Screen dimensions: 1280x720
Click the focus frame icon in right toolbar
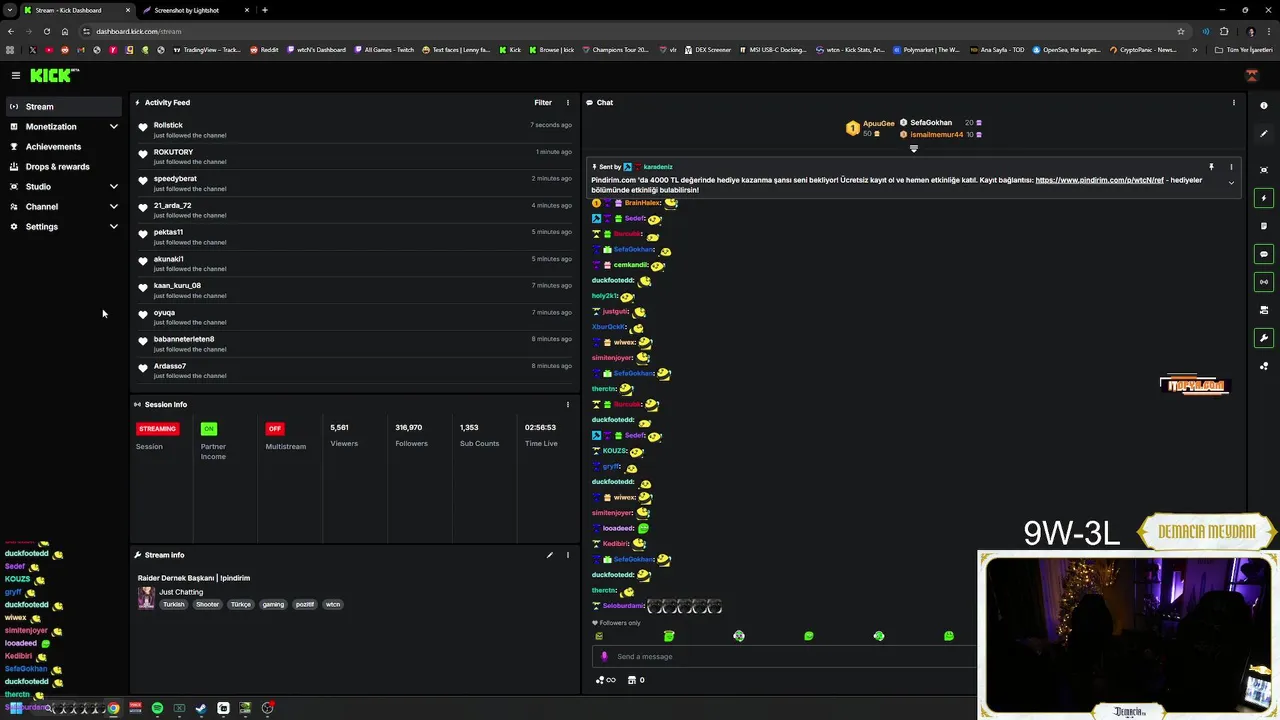(1264, 170)
